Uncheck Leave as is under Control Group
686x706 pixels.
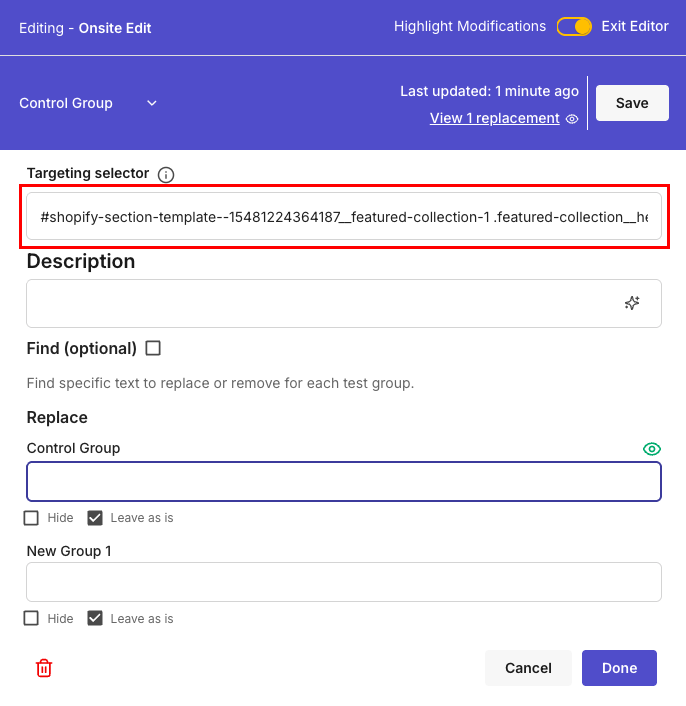click(x=95, y=518)
